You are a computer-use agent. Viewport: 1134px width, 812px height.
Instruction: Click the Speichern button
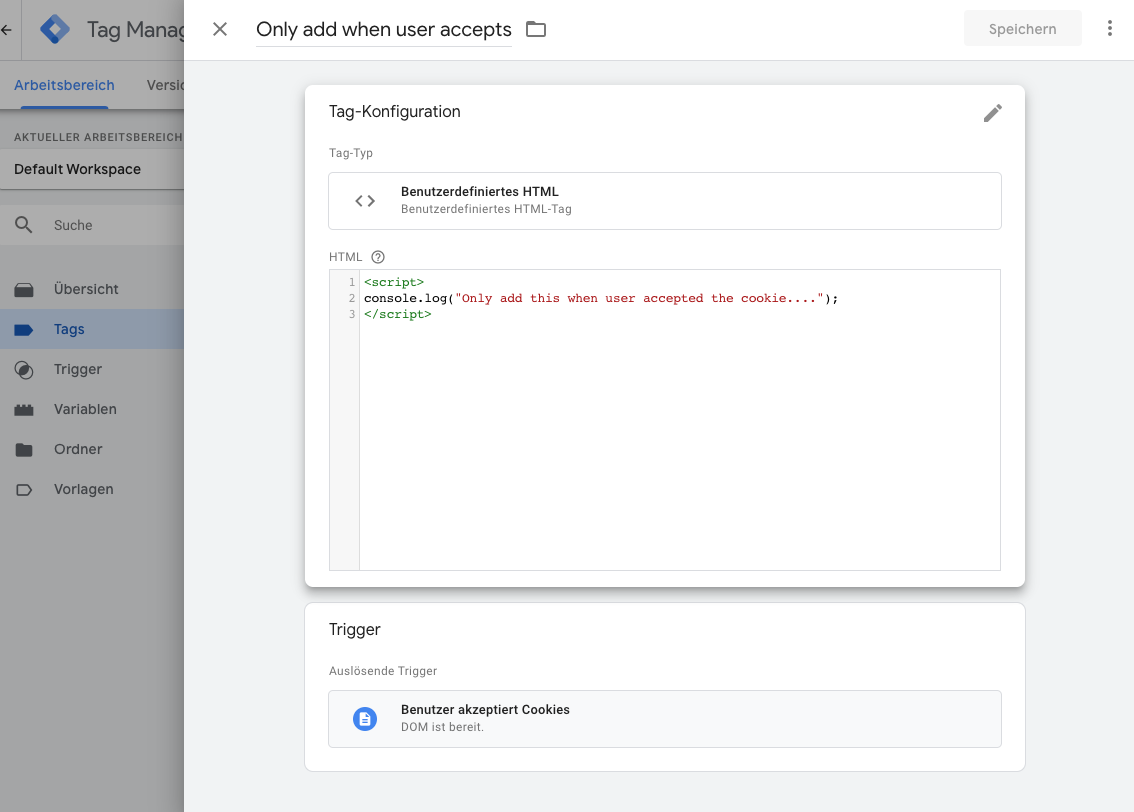coord(1022,28)
